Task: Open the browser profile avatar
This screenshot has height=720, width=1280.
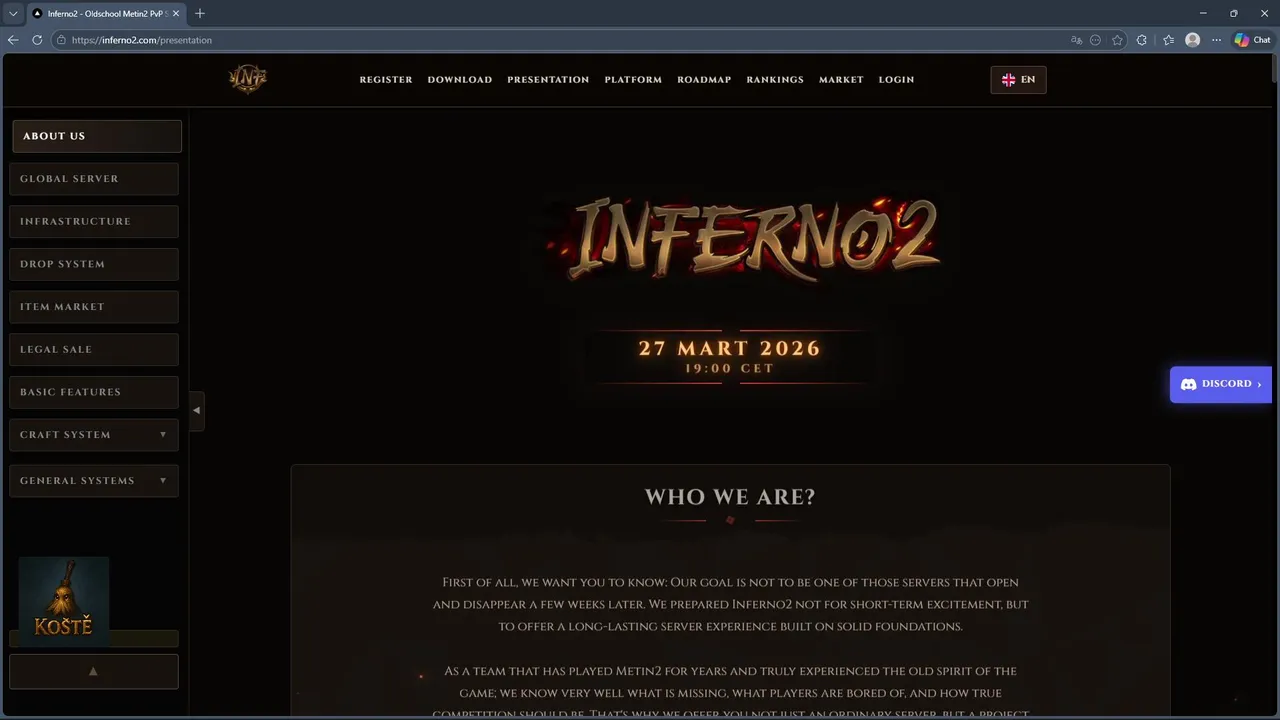Action: pos(1192,40)
